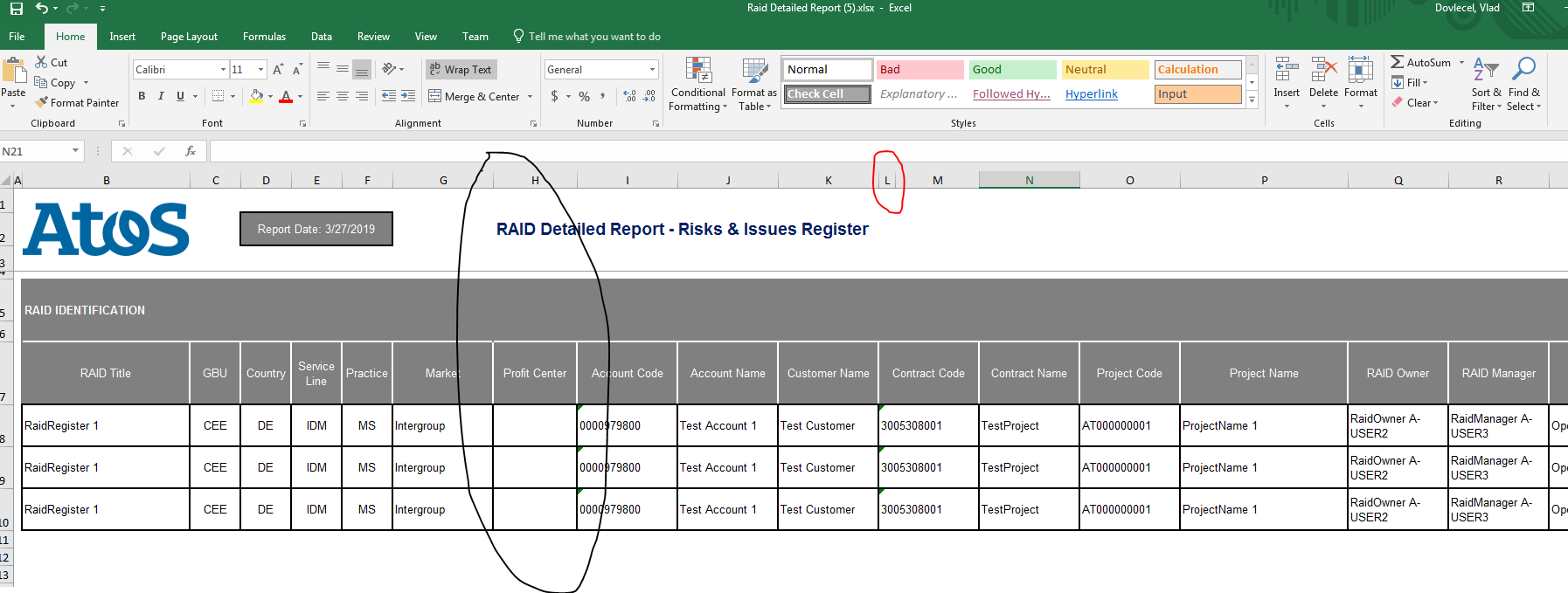Image resolution: width=1568 pixels, height=593 pixels.
Task: Apply the Good cell style
Action: (1011, 70)
